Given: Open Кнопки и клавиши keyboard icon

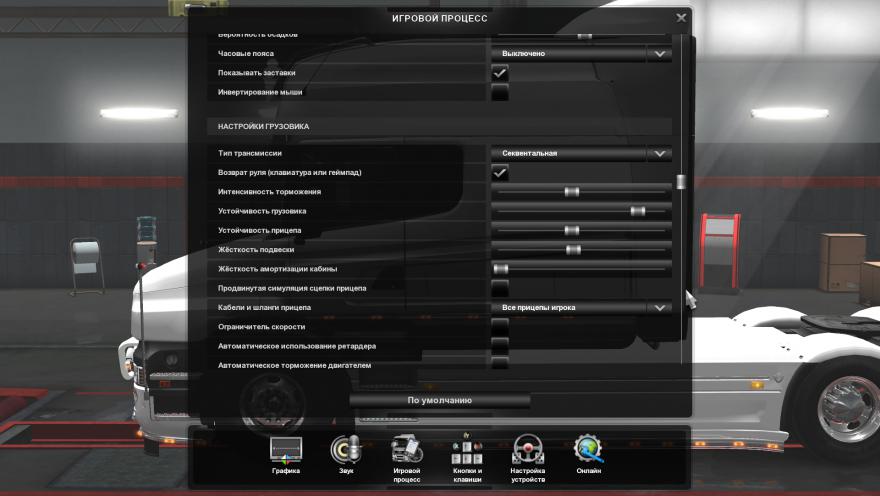Looking at the screenshot, I should point(467,451).
